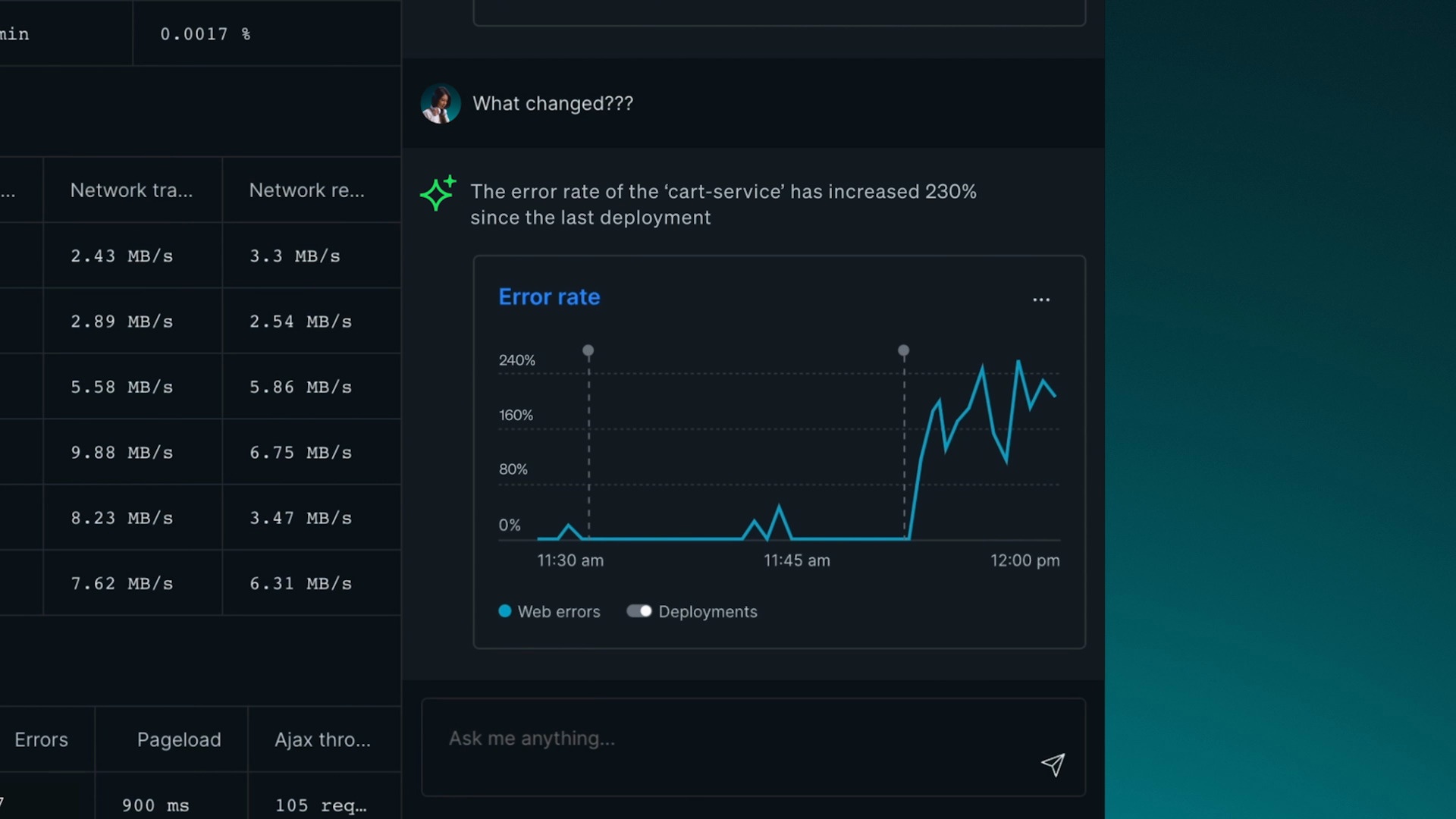Click the 900 ms pageload value
This screenshot has width=1456, height=819.
pyautogui.click(x=155, y=805)
